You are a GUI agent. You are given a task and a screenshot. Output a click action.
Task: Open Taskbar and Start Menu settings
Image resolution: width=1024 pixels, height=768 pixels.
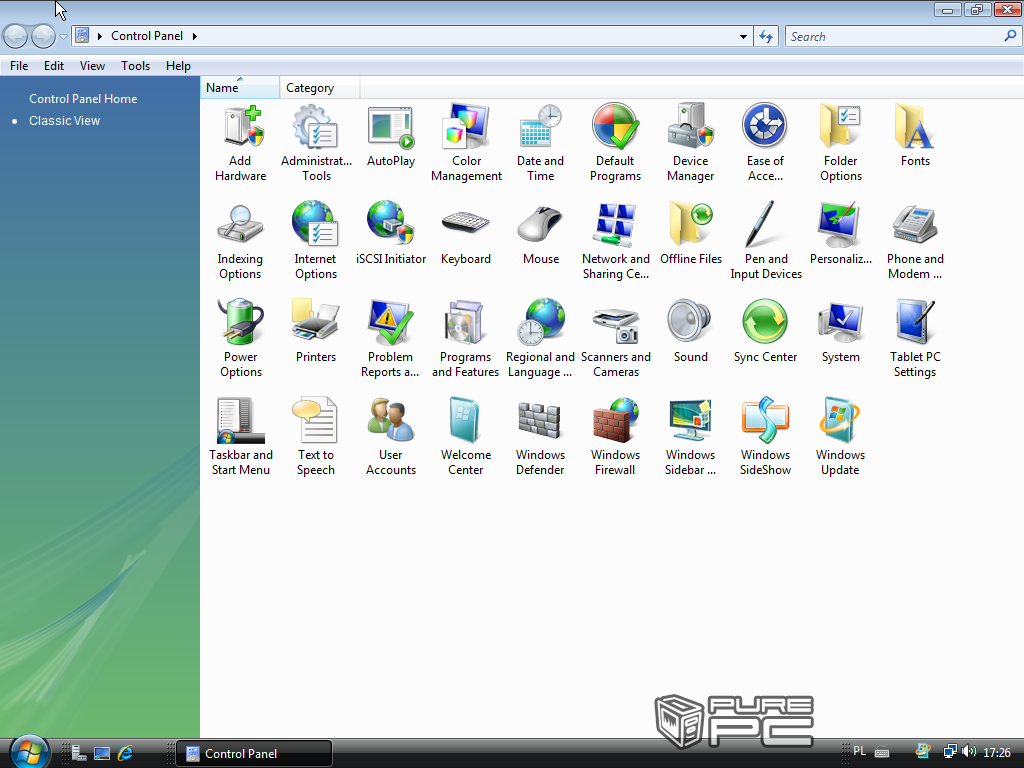pyautogui.click(x=240, y=438)
